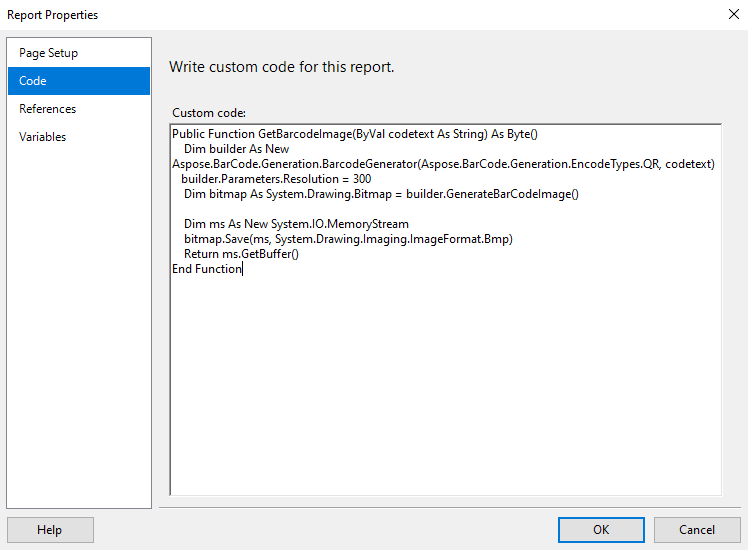Close the Report Properties window
Image resolution: width=748 pixels, height=550 pixels.
tap(734, 14)
